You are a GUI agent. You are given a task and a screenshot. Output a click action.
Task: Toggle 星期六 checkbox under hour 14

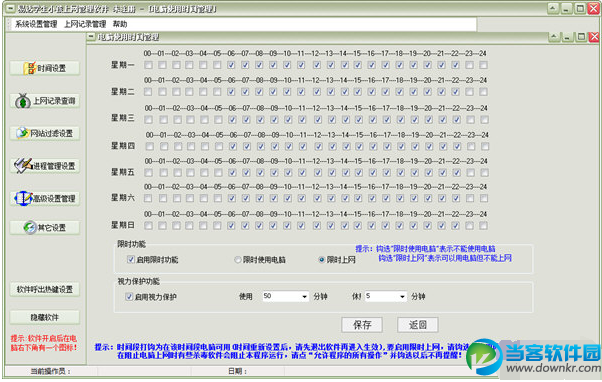coord(345,198)
